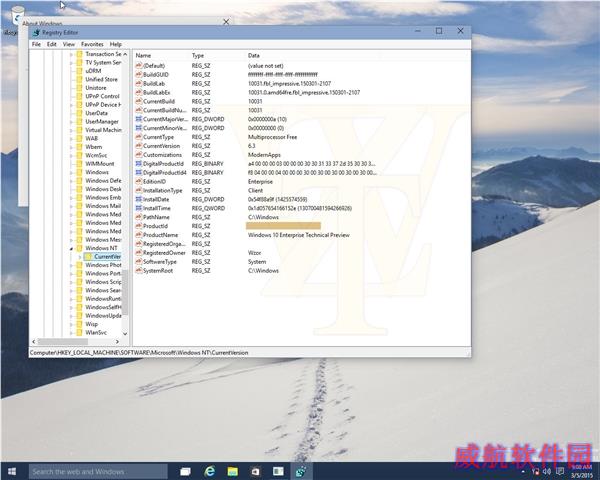Select the CurrentType value icon
The height and width of the screenshot is (480, 600).
click(139, 137)
